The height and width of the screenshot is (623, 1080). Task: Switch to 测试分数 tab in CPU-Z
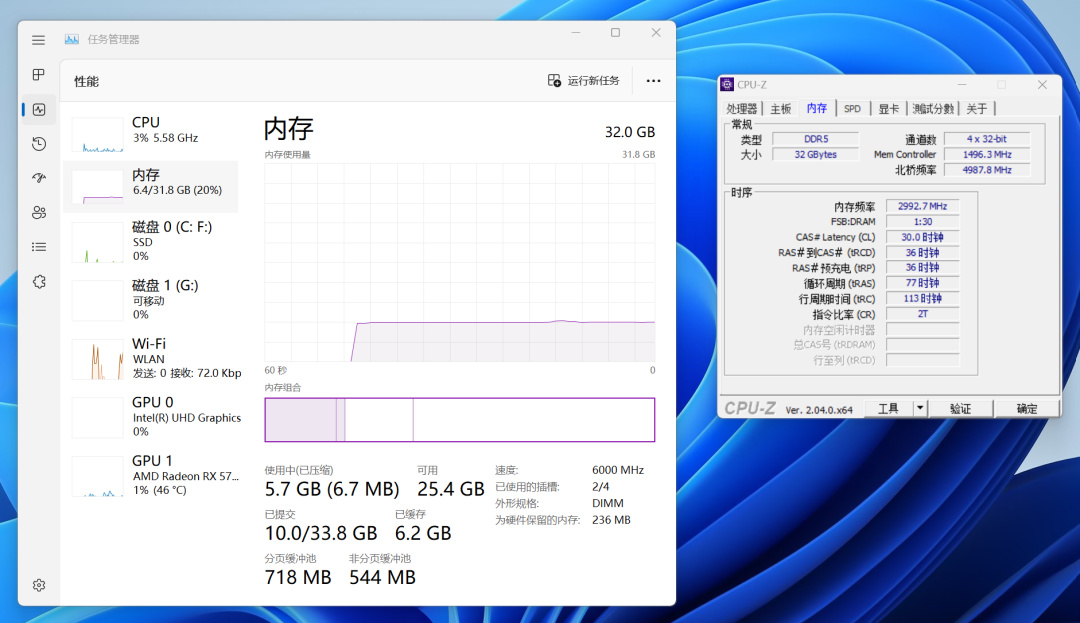coord(933,109)
